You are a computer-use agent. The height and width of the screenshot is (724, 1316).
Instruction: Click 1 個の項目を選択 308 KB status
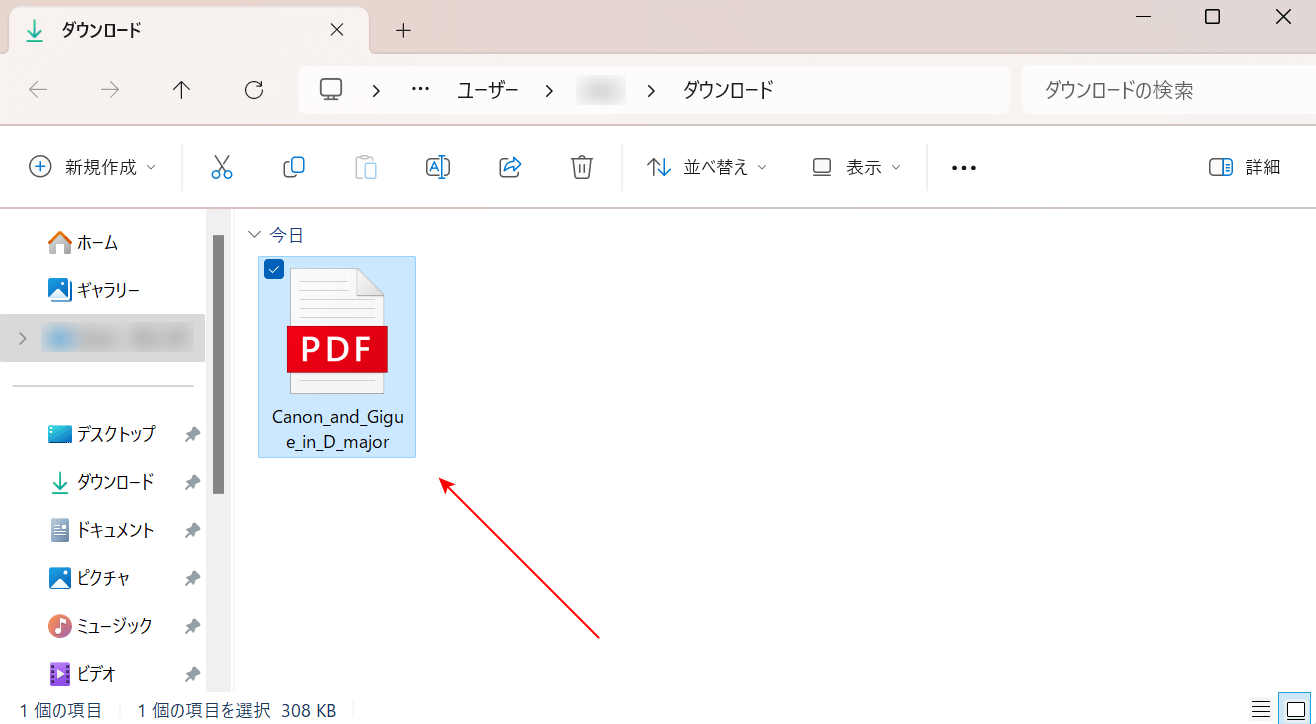coord(236,710)
